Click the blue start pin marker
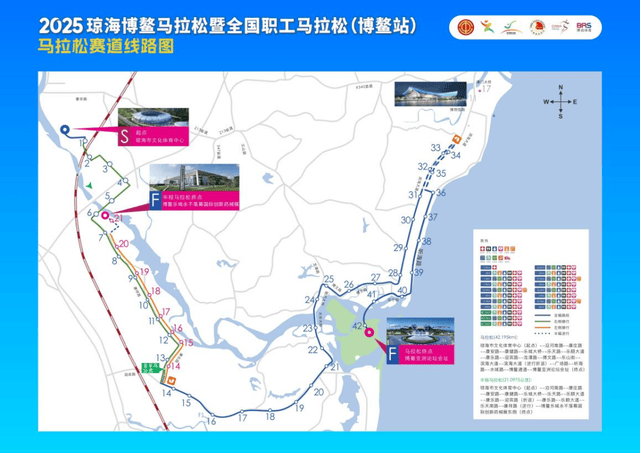640x453 pixels. tap(65, 129)
